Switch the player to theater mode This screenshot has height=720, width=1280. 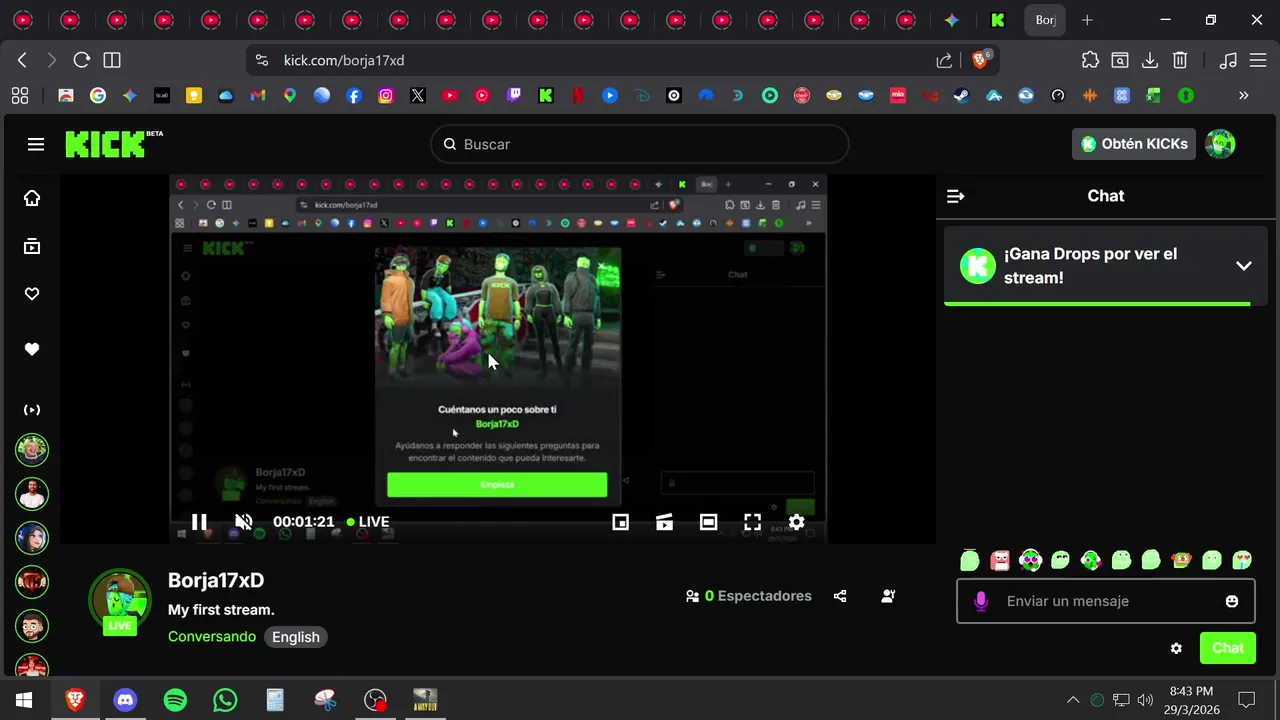click(x=708, y=522)
